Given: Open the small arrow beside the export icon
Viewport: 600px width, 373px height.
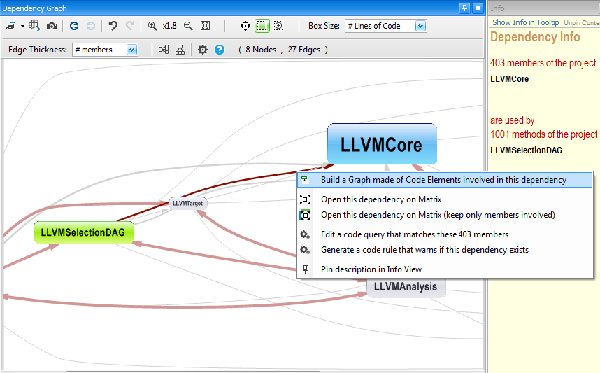Looking at the screenshot, I should coord(23,26).
